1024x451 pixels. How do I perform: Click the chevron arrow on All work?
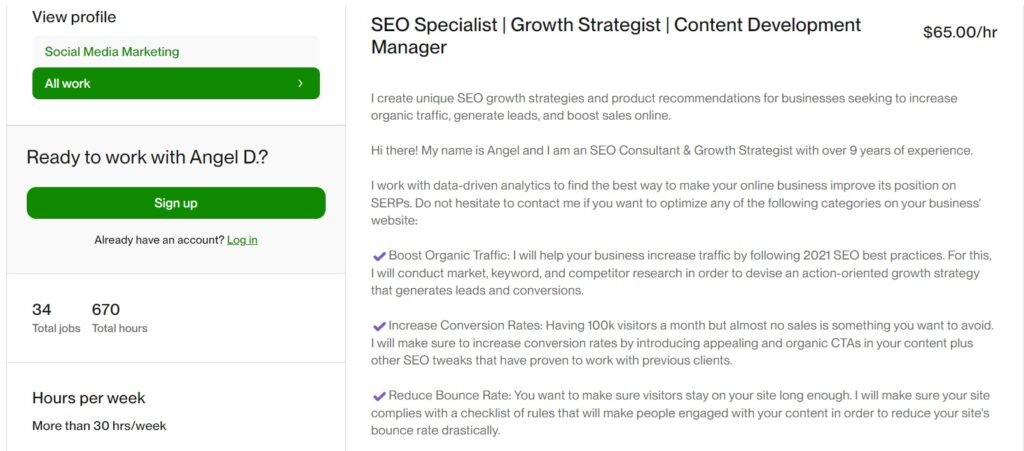[x=300, y=84]
